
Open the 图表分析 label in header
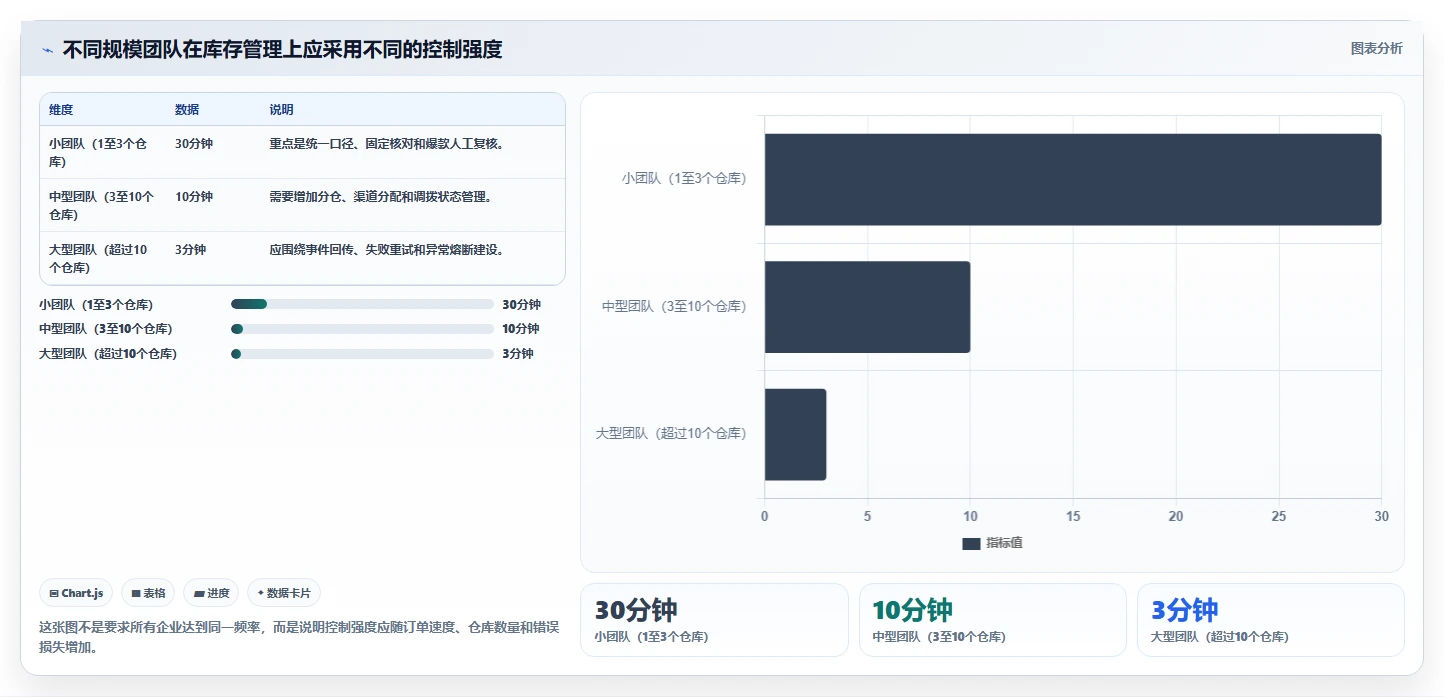coord(1376,48)
